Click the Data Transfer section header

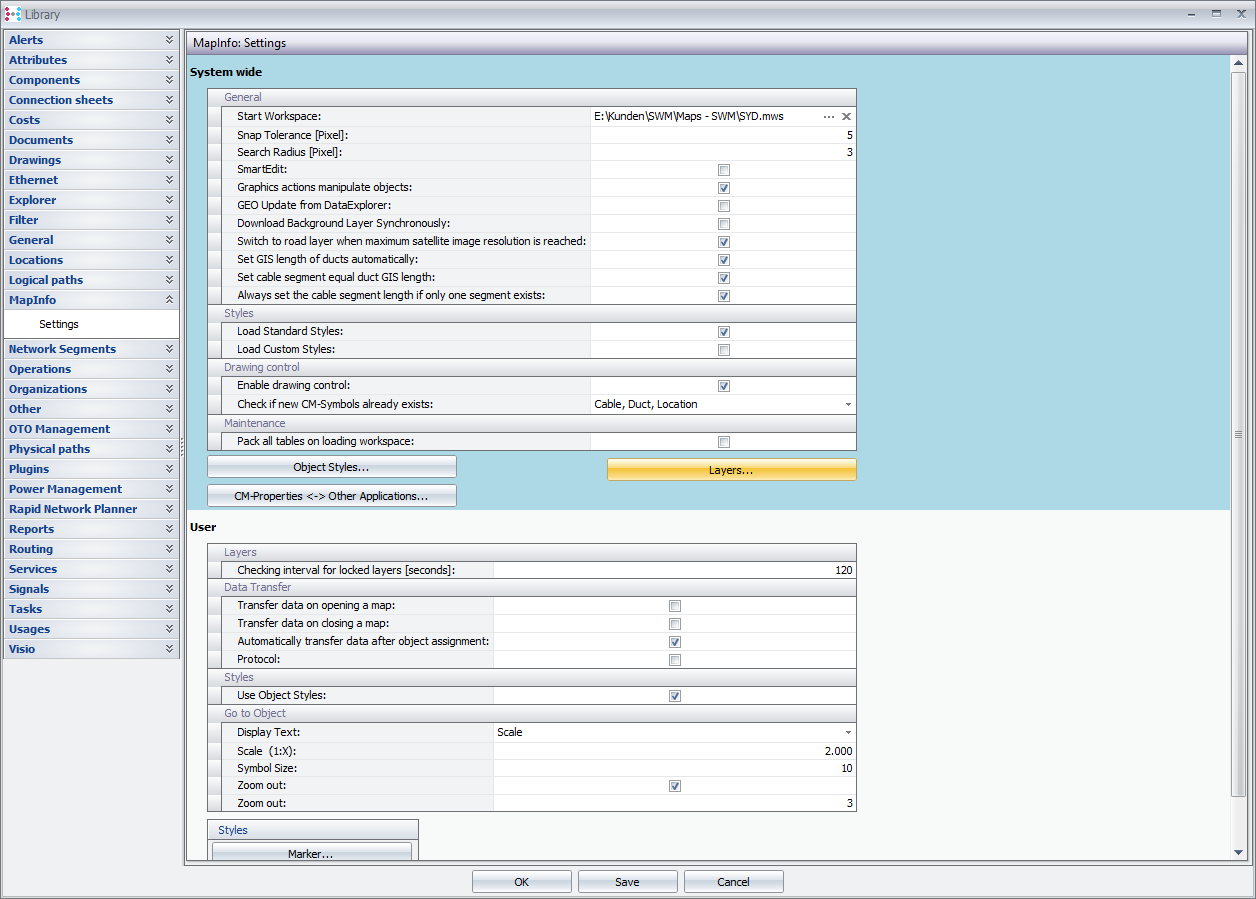tap(532, 588)
